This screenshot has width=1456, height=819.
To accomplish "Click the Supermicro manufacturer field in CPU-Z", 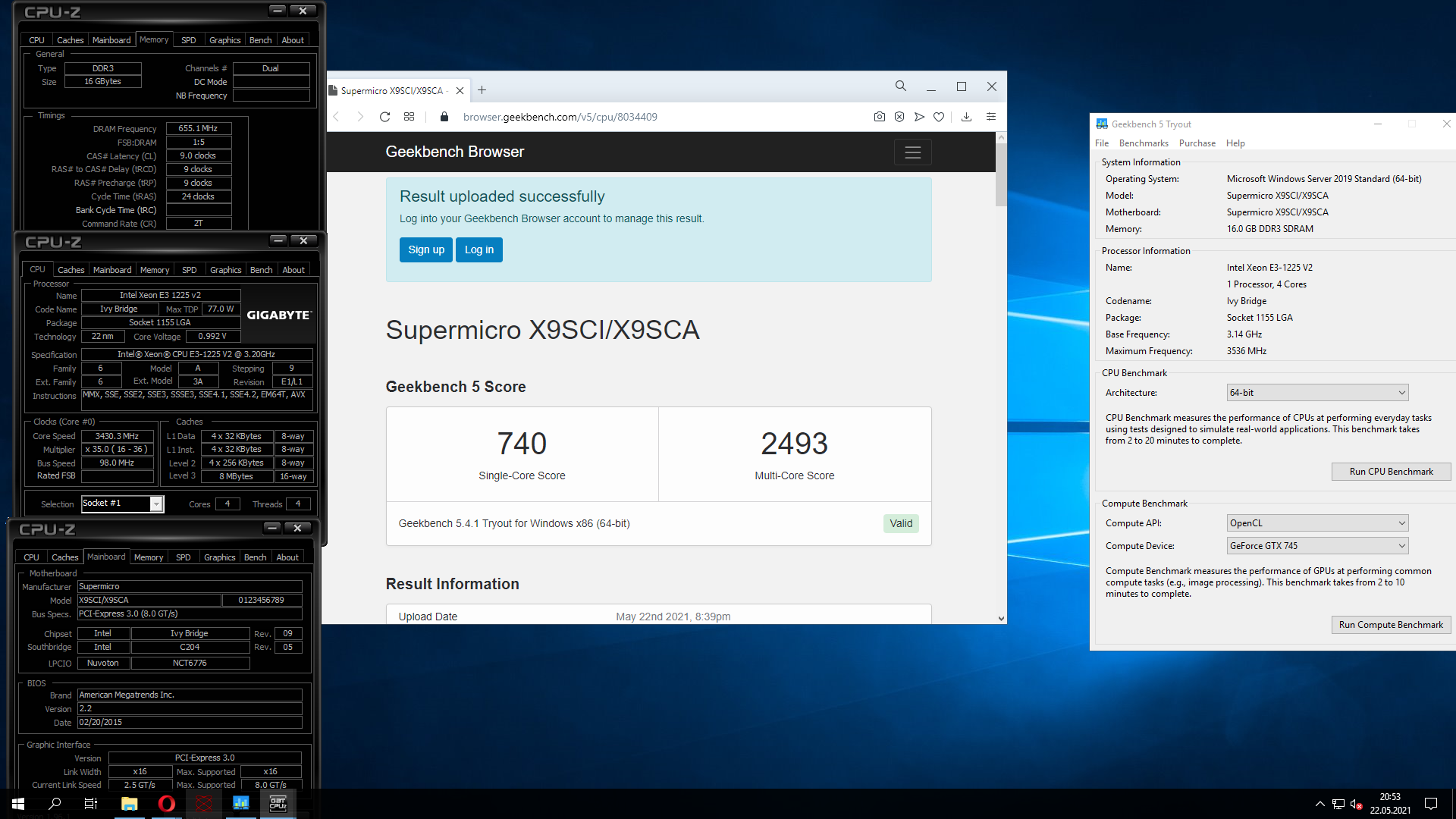I will [190, 586].
